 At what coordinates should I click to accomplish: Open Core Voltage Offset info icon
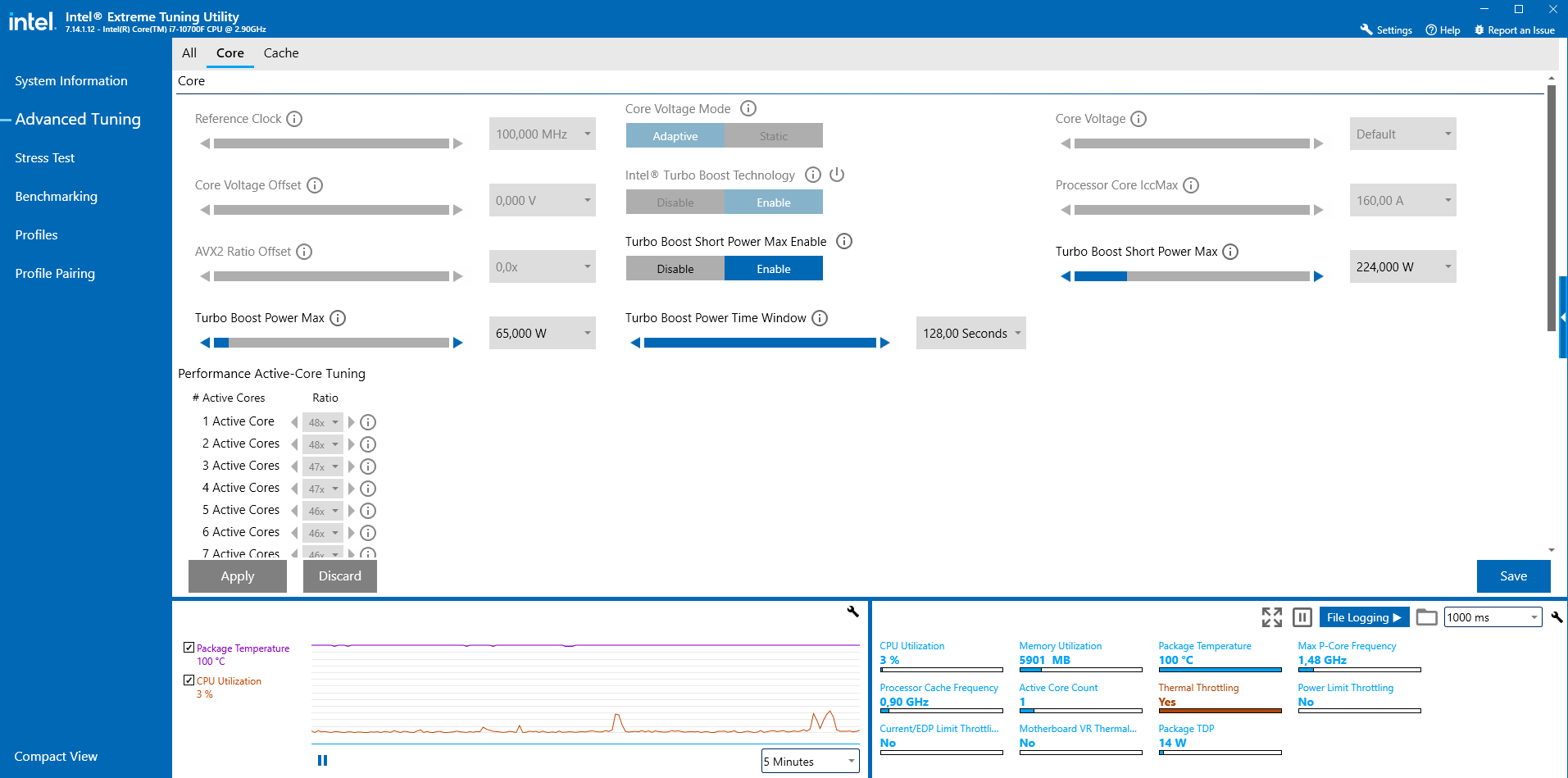coord(315,185)
